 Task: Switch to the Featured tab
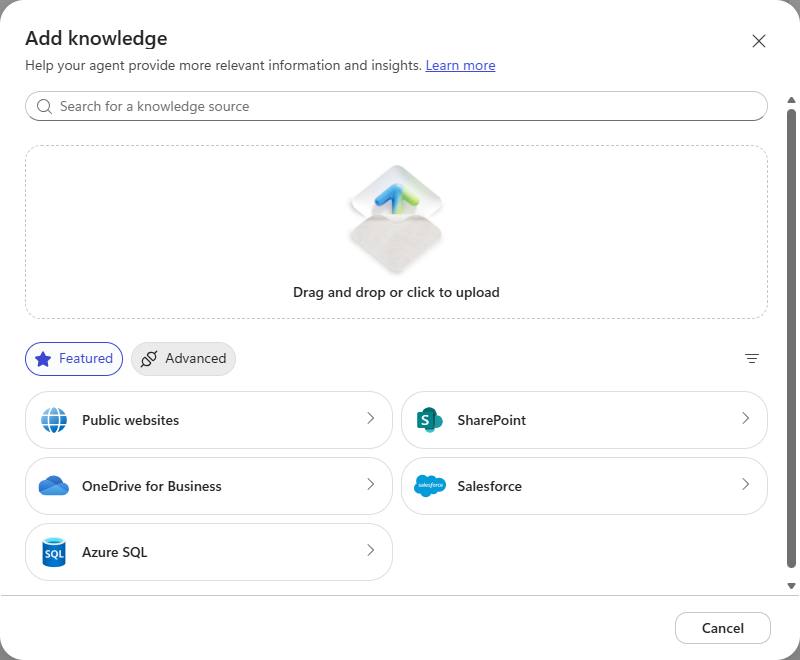click(74, 359)
